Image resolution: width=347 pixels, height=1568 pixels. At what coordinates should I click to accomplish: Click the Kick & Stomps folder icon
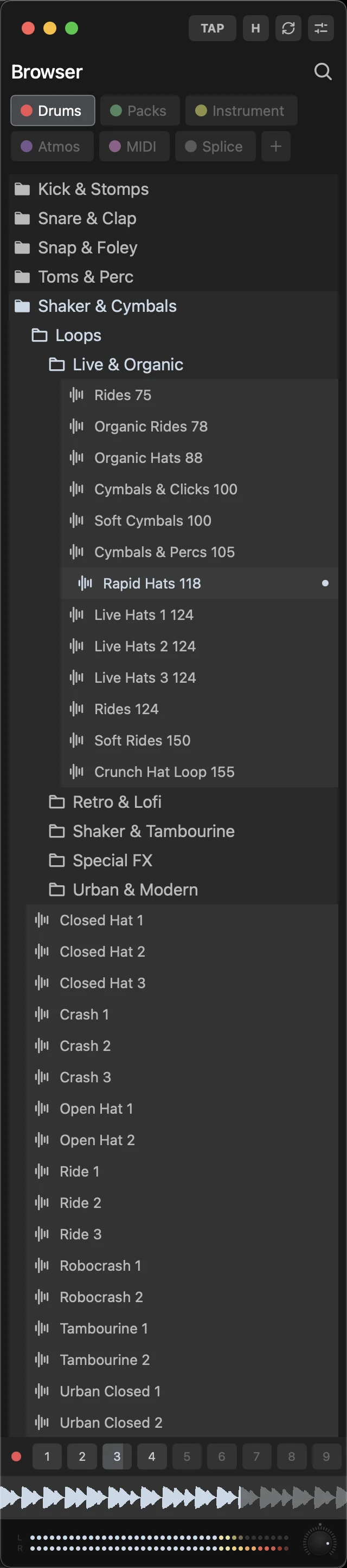point(22,190)
